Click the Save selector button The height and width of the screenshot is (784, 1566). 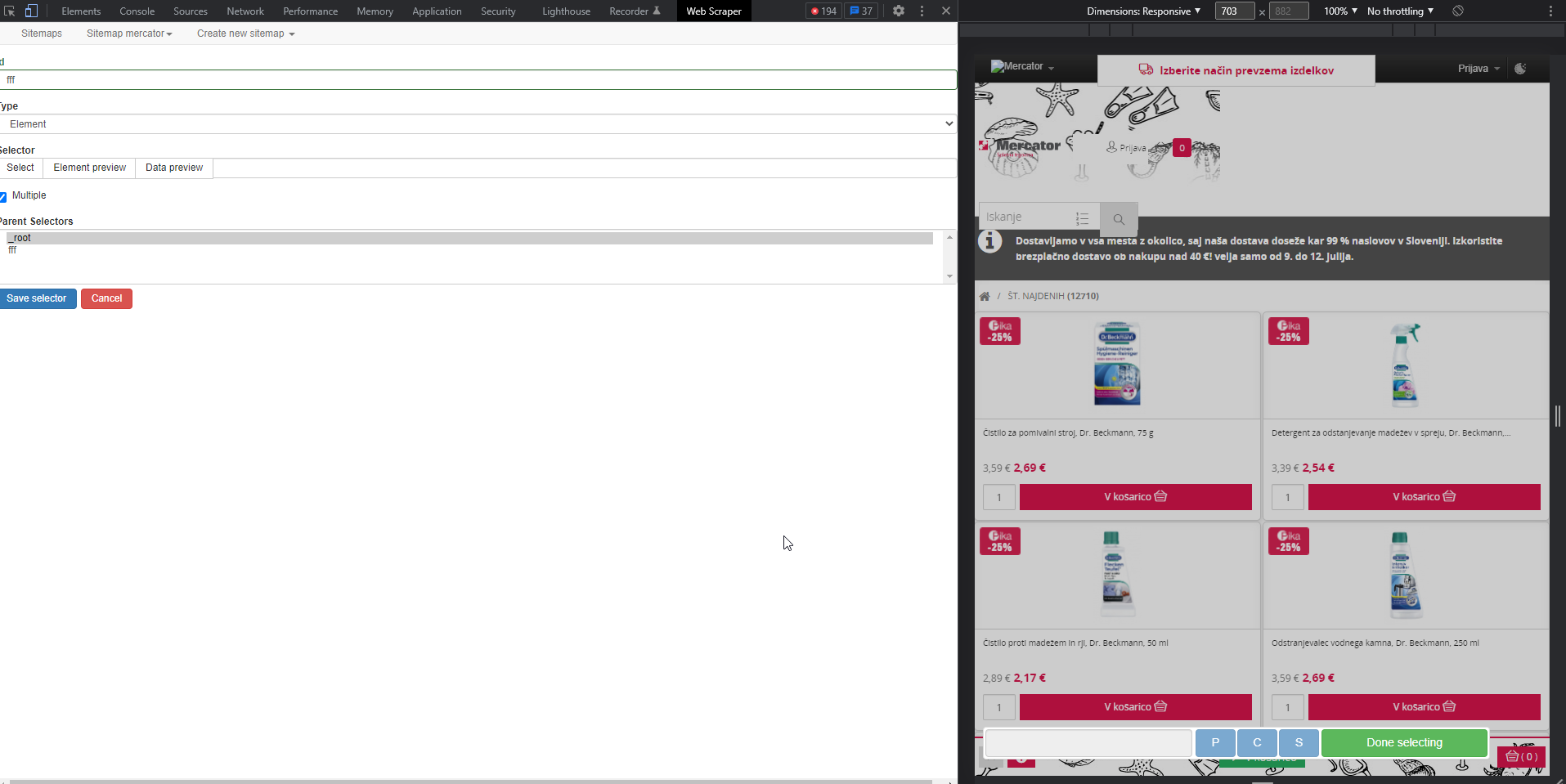coord(38,298)
